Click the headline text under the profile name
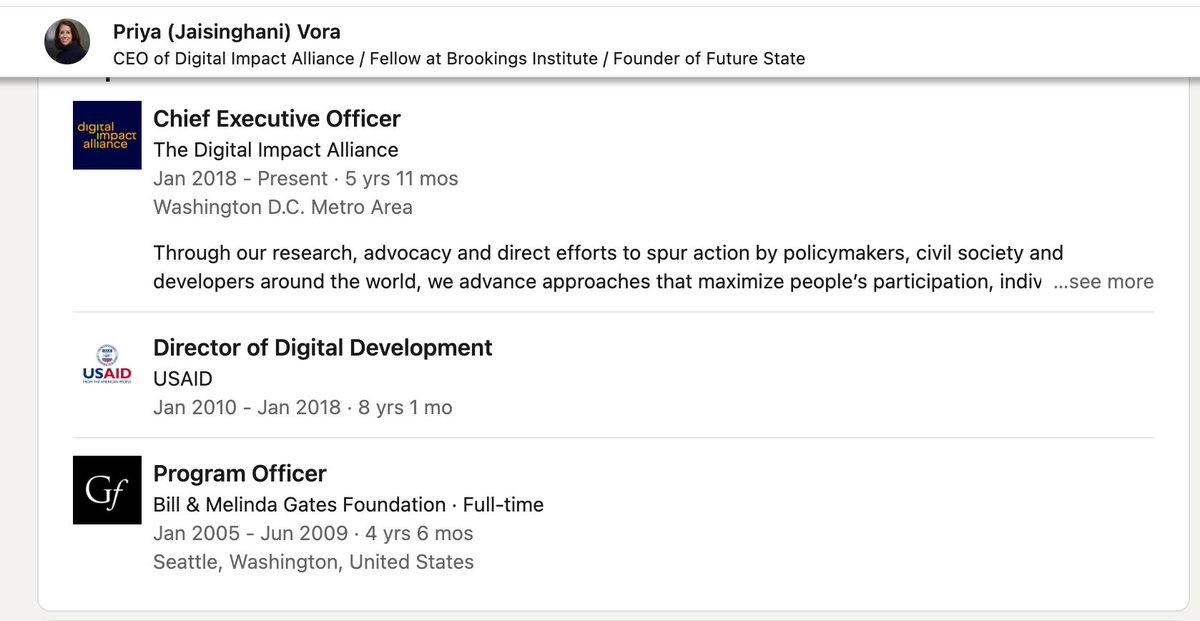Viewport: 1200px width, 621px height. click(459, 58)
